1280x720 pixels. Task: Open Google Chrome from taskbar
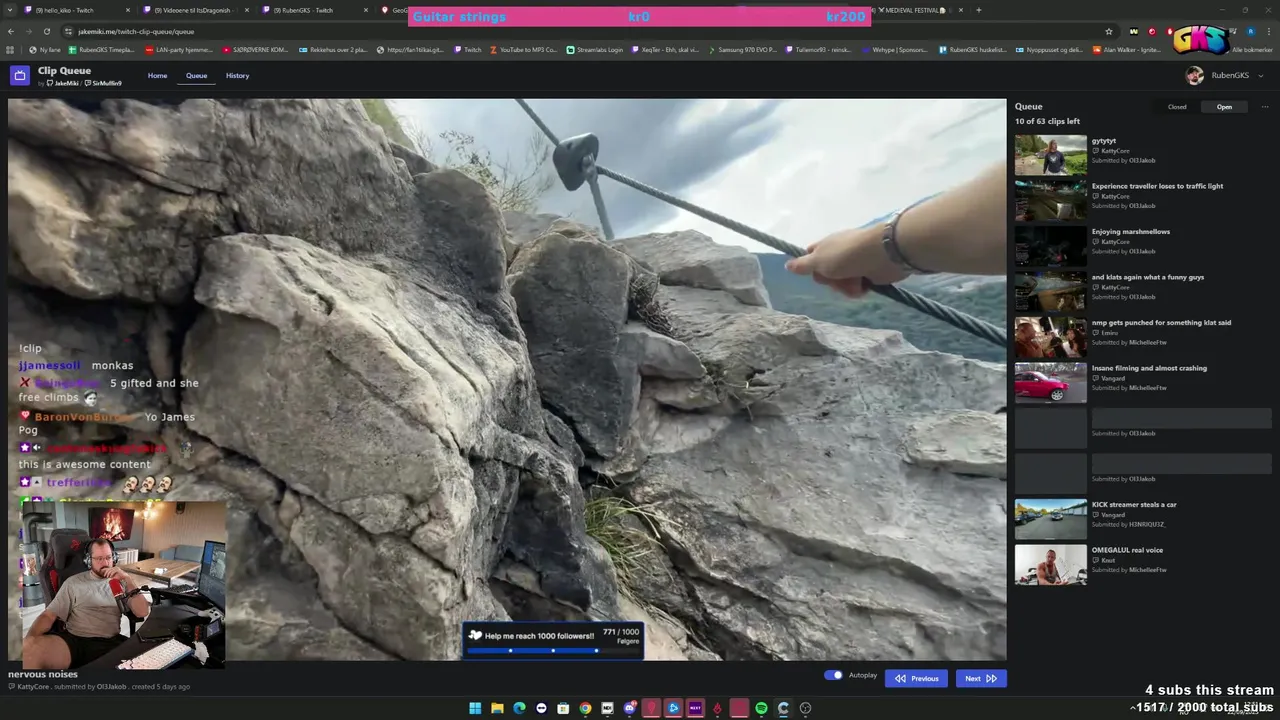click(x=585, y=708)
